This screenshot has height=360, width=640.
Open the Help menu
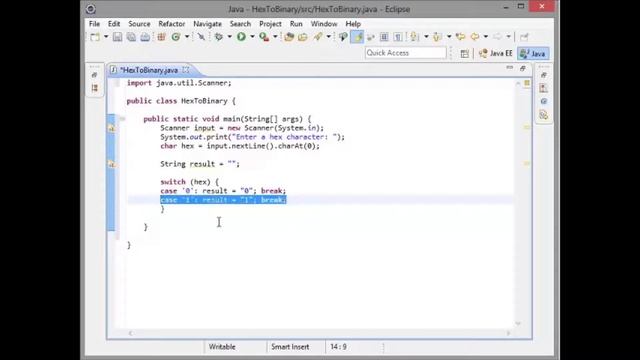353,24
